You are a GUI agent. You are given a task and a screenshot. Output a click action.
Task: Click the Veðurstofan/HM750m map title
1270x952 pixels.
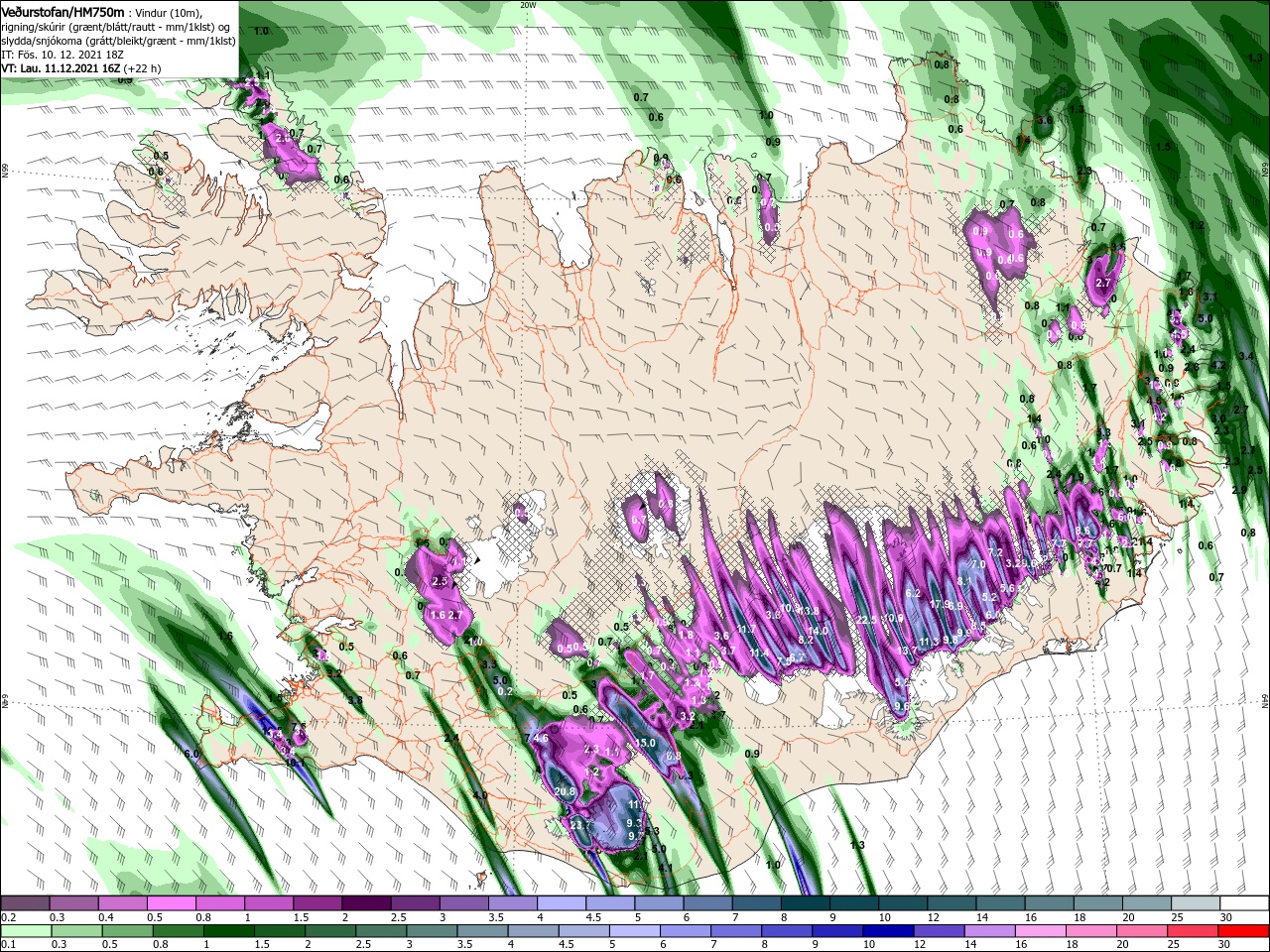pos(63,12)
